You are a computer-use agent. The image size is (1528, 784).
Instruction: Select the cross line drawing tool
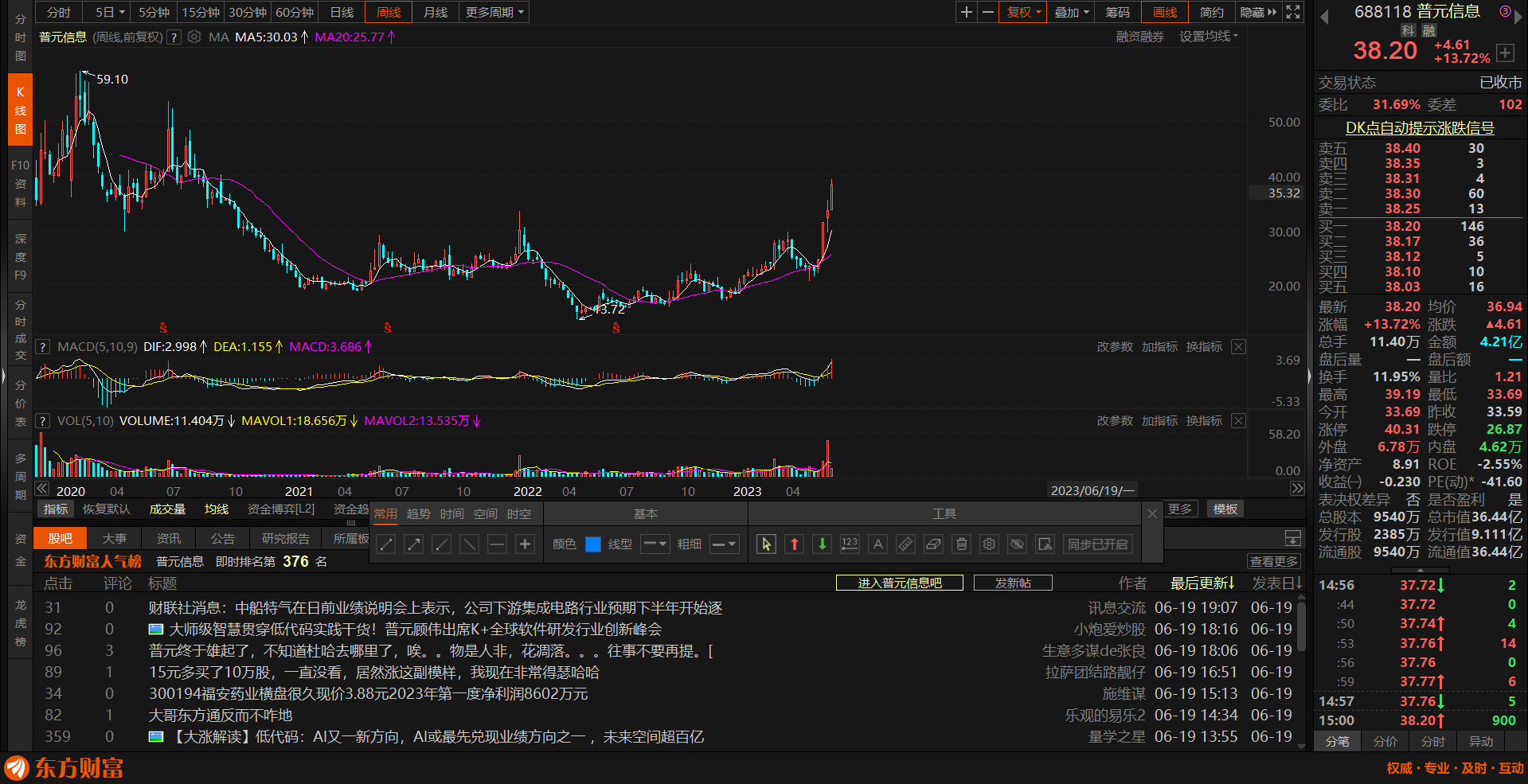point(525,544)
